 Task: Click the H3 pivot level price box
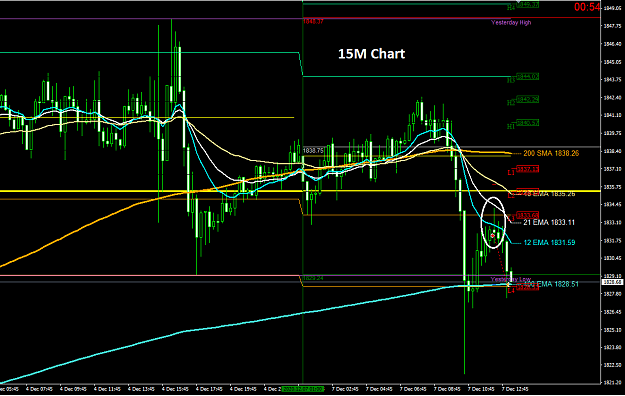(528, 76)
